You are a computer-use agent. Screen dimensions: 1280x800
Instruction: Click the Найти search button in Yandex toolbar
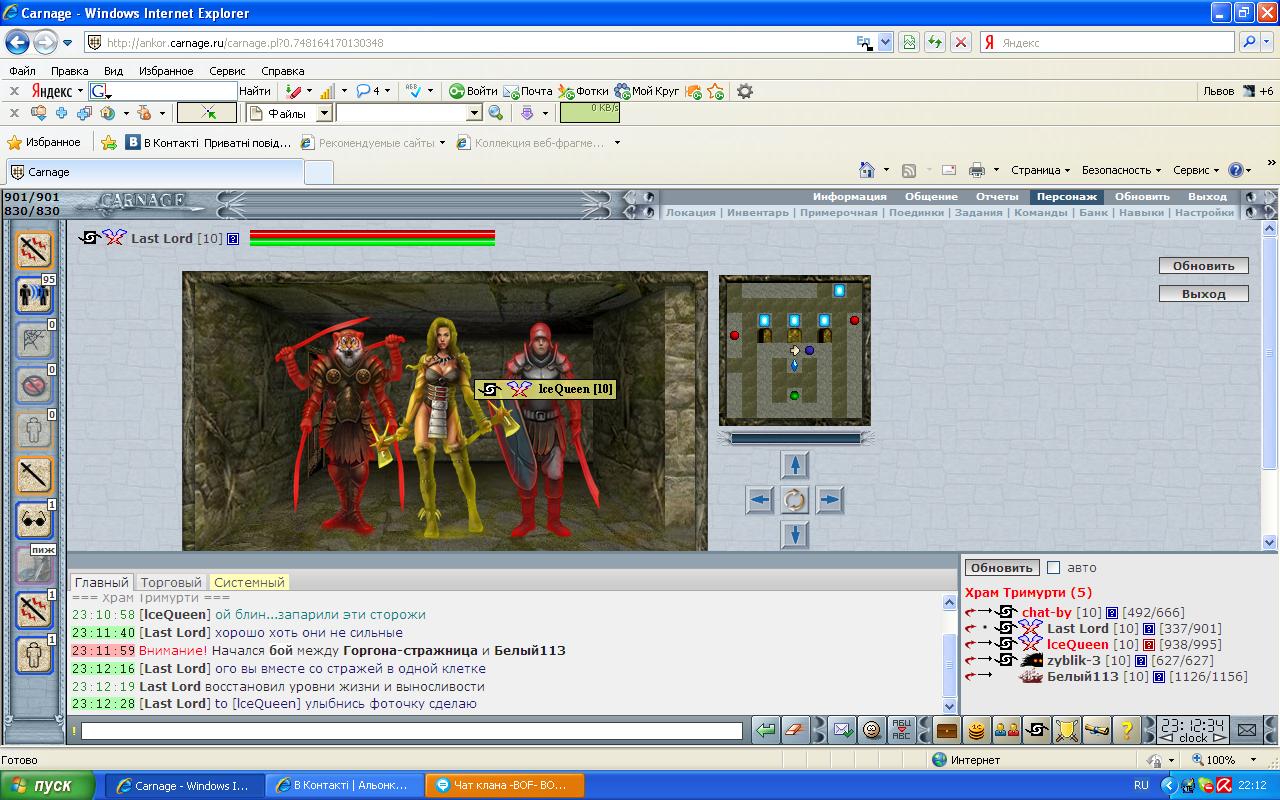(x=255, y=91)
